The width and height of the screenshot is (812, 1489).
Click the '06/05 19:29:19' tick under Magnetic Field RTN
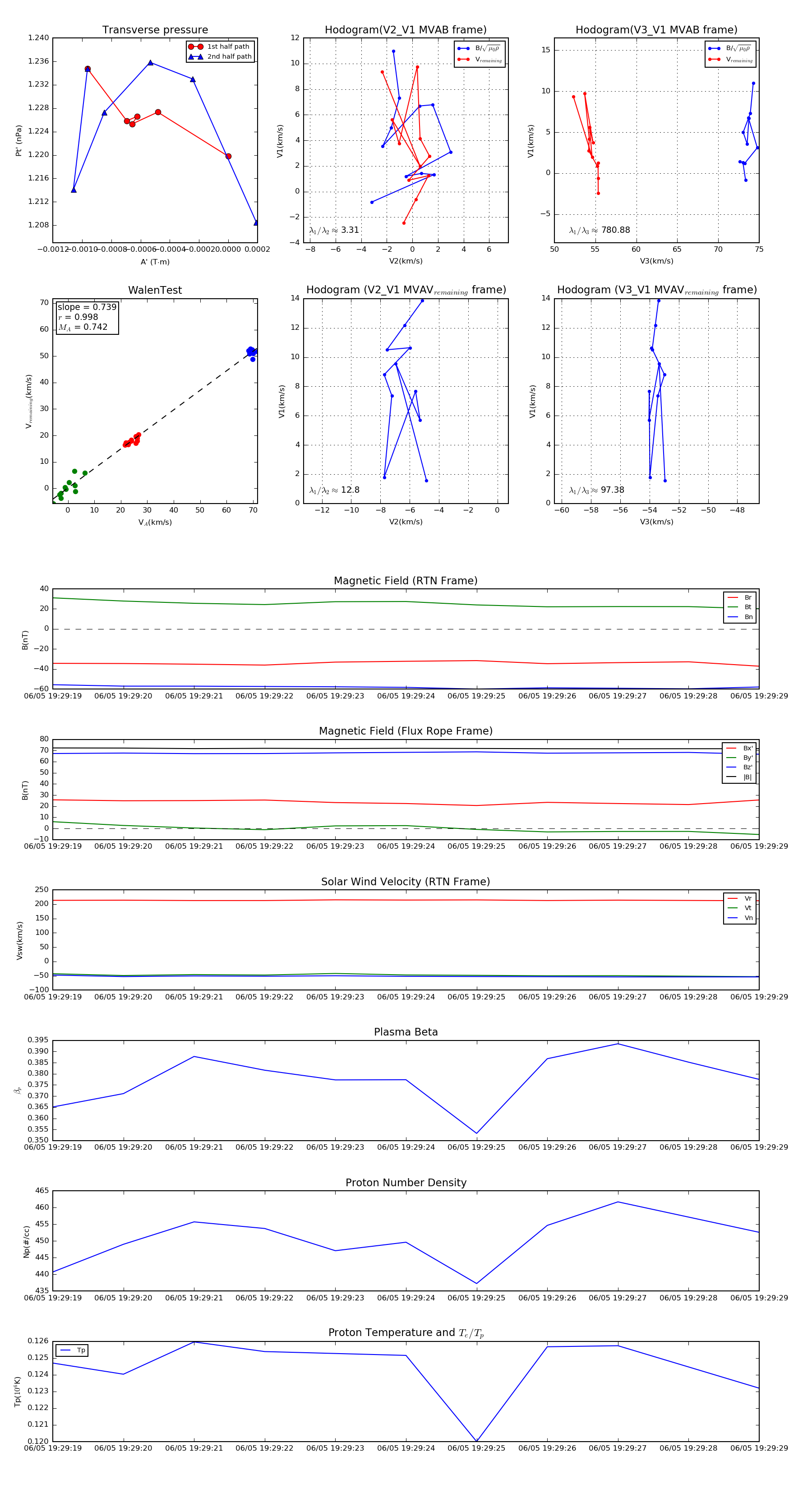click(53, 696)
